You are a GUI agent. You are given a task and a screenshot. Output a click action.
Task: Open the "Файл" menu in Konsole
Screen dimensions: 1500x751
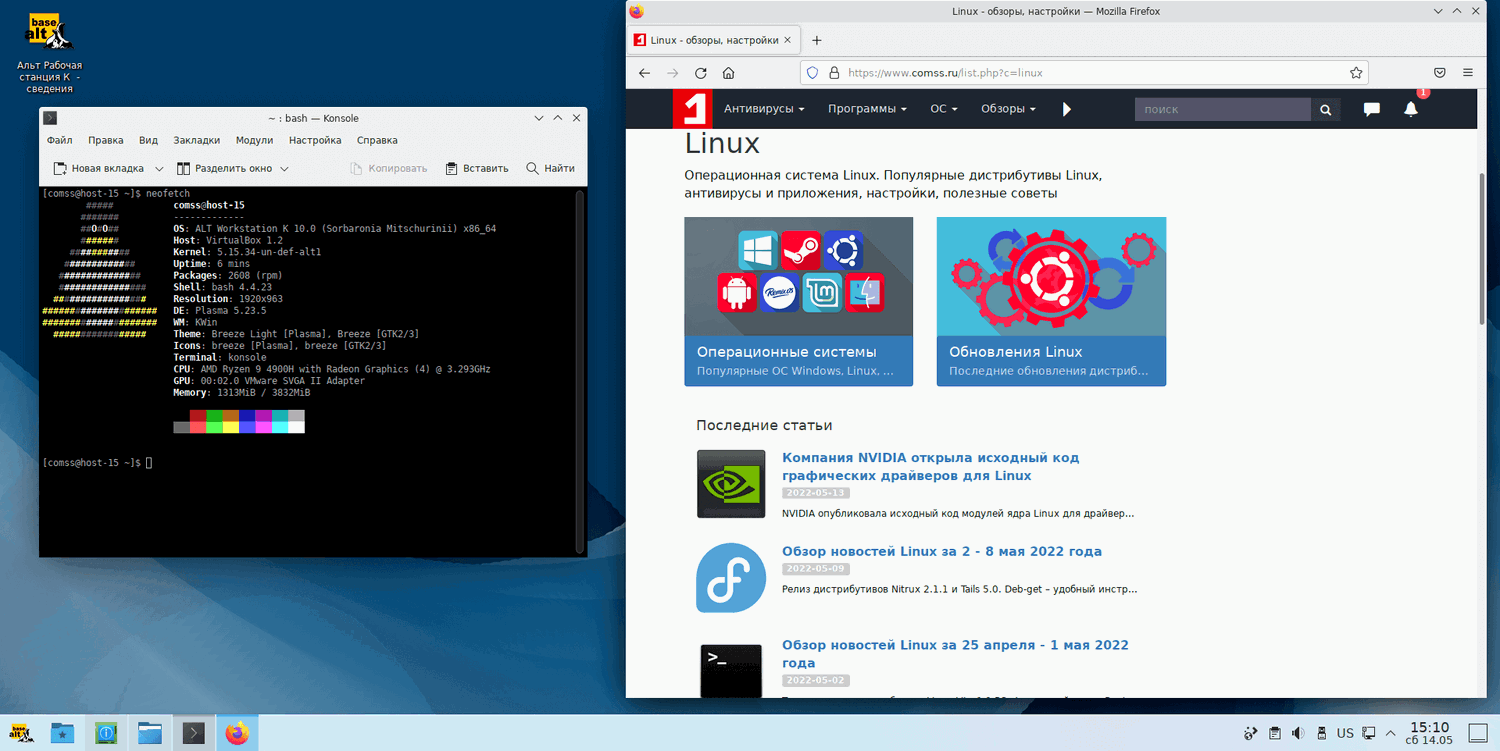tap(59, 140)
